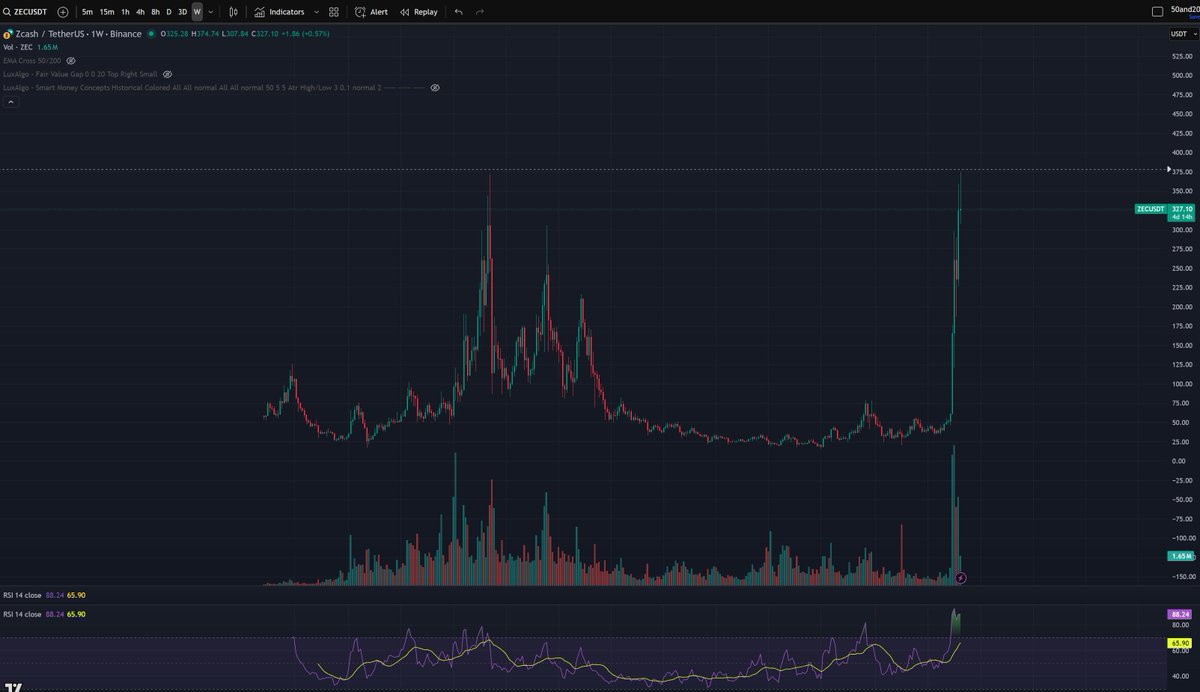Viewport: 1200px width, 692px height.
Task: Open the Indicators dialog
Action: pos(279,12)
